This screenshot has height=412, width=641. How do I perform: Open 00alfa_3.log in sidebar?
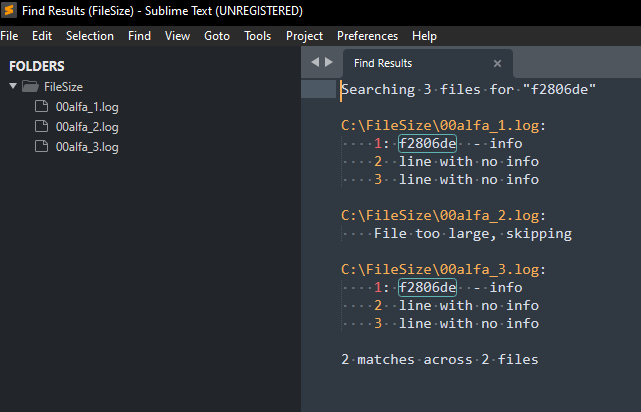click(x=87, y=147)
